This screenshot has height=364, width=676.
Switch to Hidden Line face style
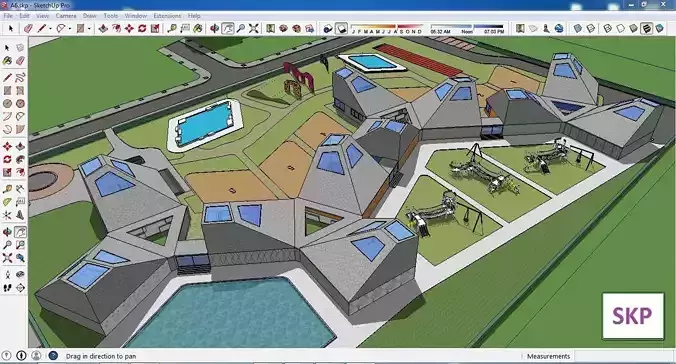point(620,28)
